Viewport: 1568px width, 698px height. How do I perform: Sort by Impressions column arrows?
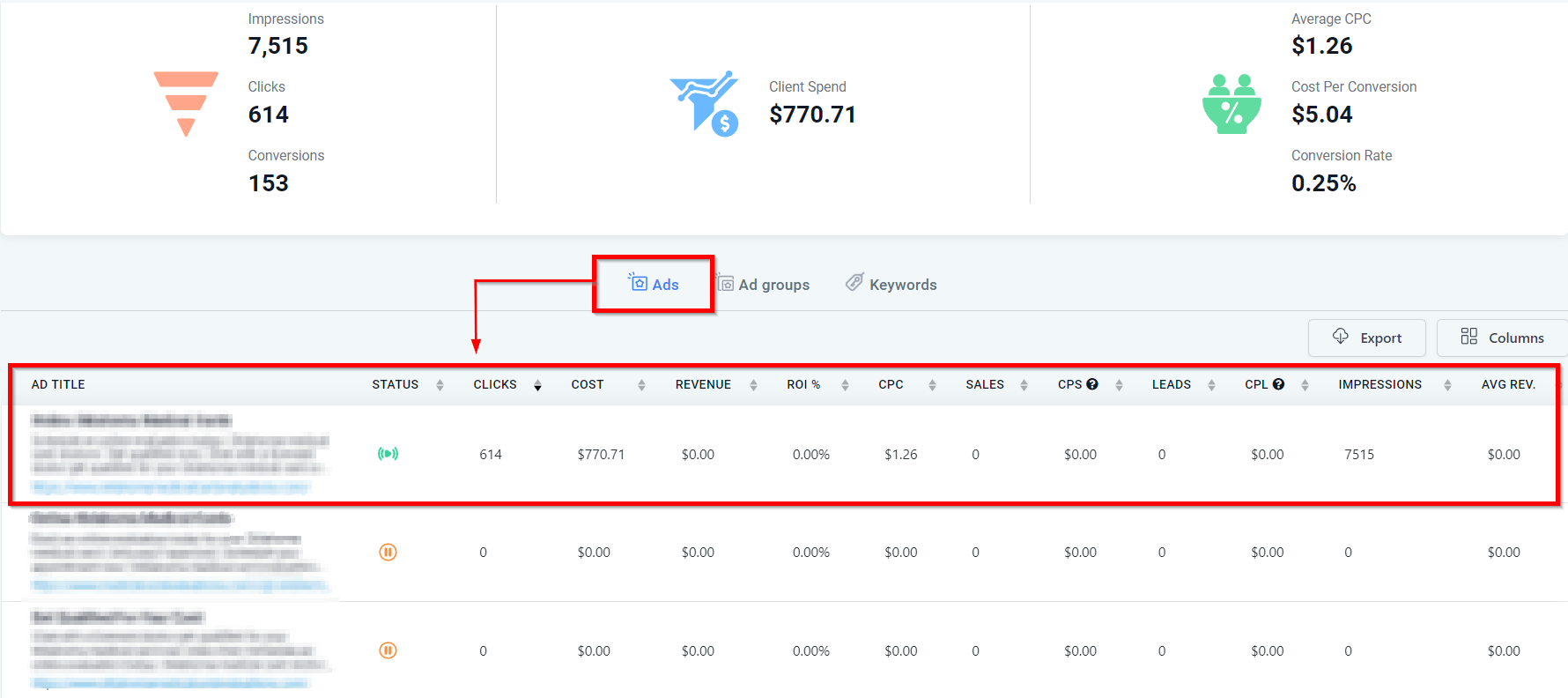click(1447, 385)
